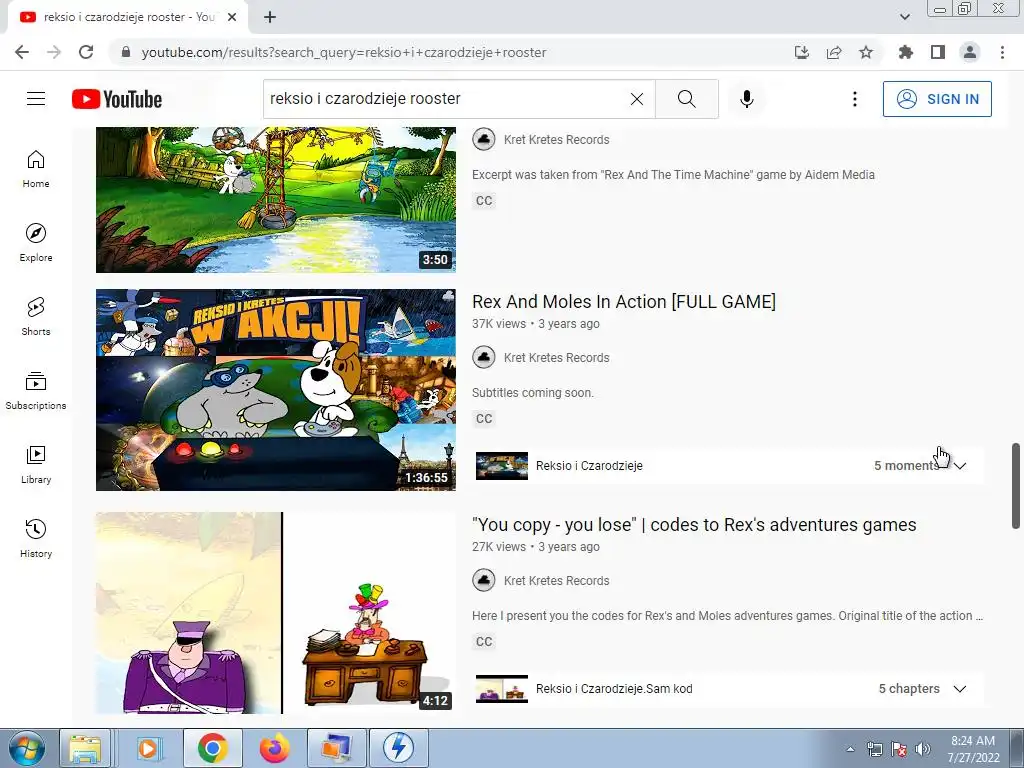Open Kret Kretes Records channel under codes video
Viewport: 1024px width, 768px height.
pyautogui.click(x=556, y=581)
